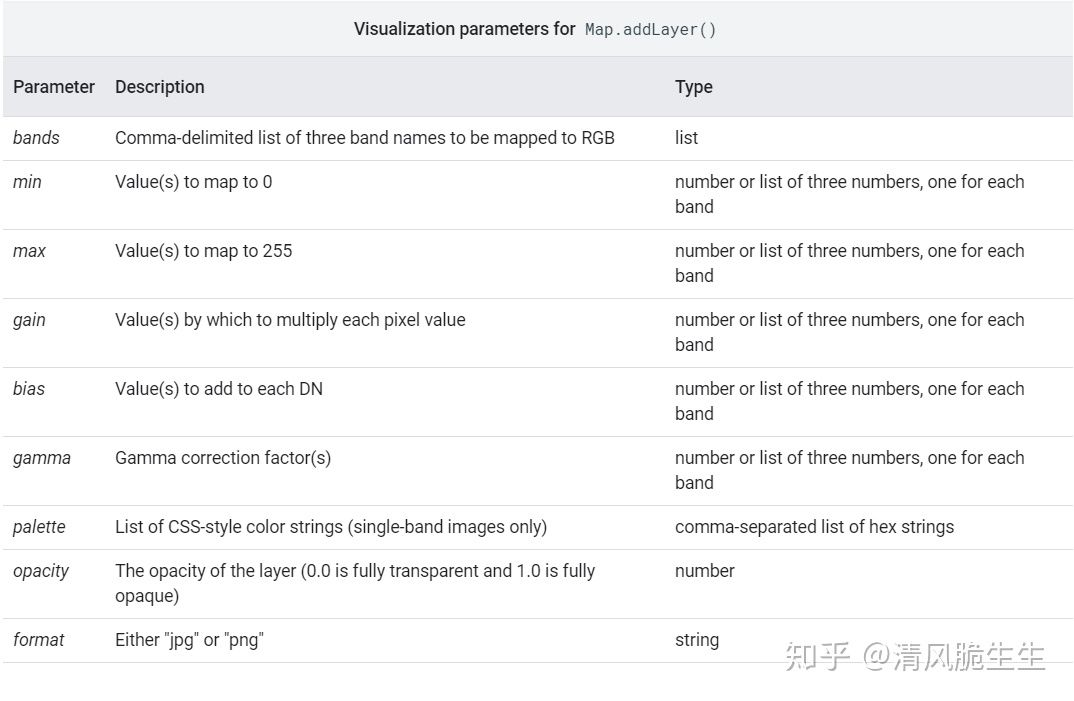The width and height of the screenshot is (1074, 701).
Task: Click the Map.addLayer() code text in title
Action: tap(650, 29)
